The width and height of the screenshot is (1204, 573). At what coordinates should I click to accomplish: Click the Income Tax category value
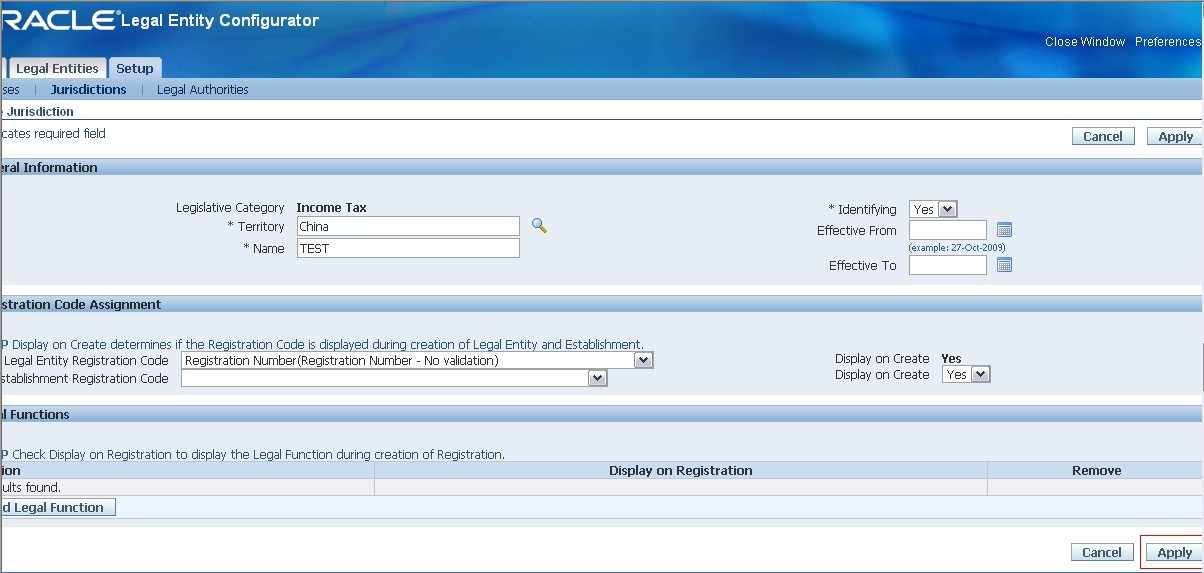click(x=332, y=208)
